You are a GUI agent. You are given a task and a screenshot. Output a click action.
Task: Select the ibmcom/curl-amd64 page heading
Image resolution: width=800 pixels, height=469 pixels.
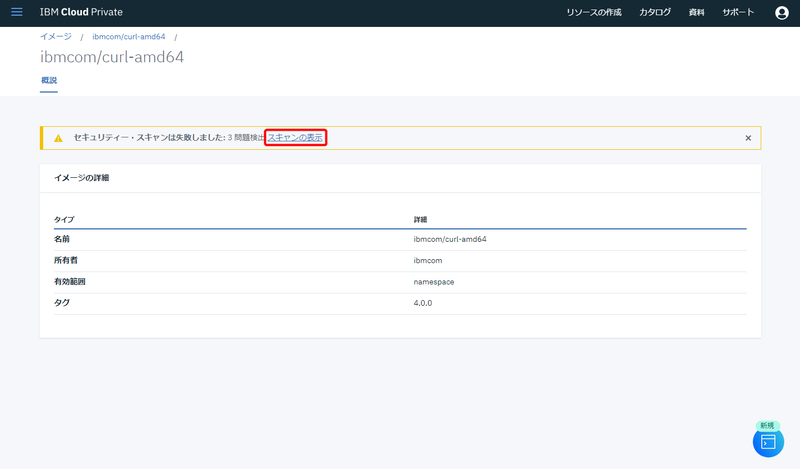[112, 57]
